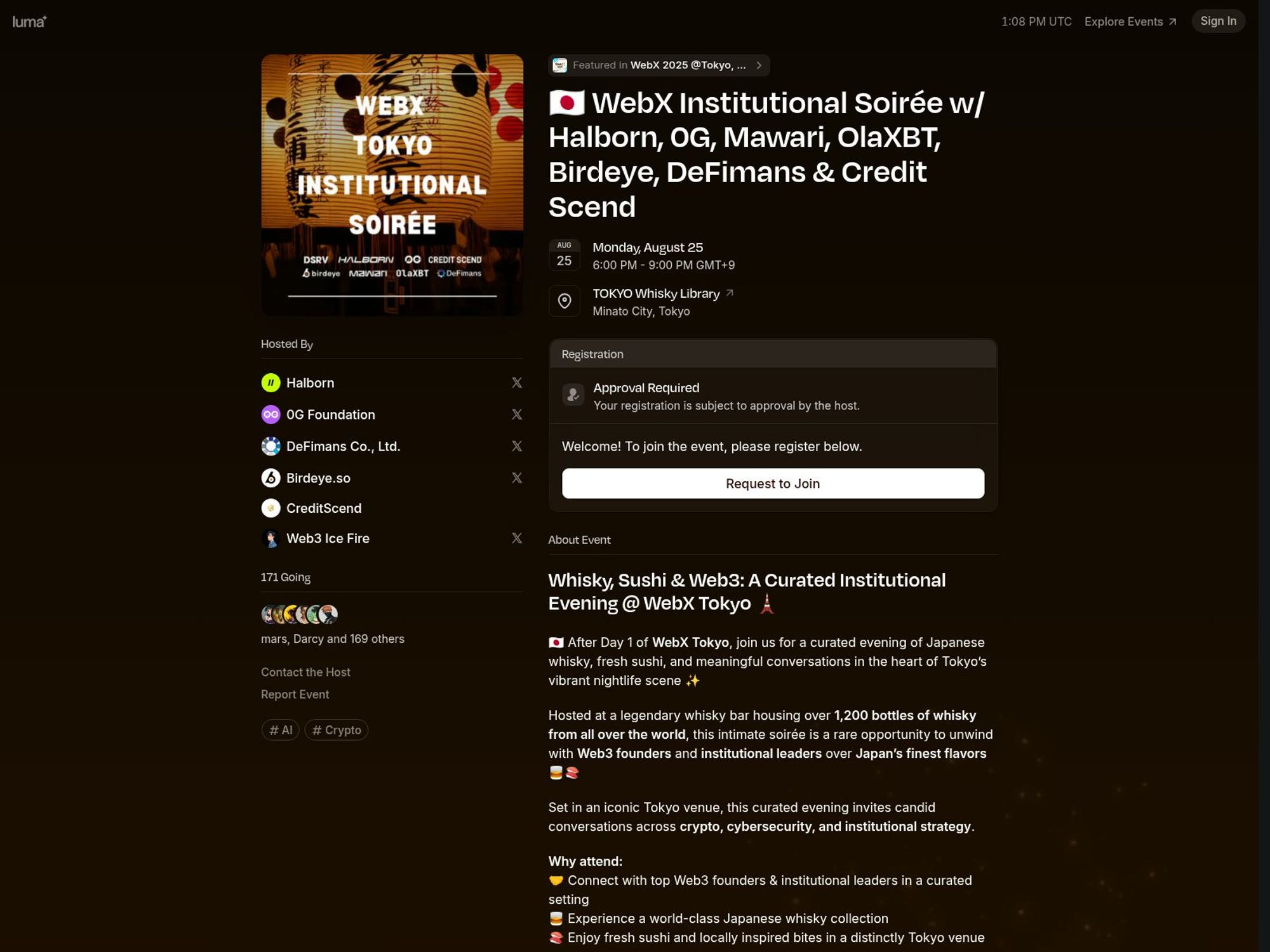This screenshot has height=952, width=1270.
Task: Click Request to Join
Action: pos(772,483)
